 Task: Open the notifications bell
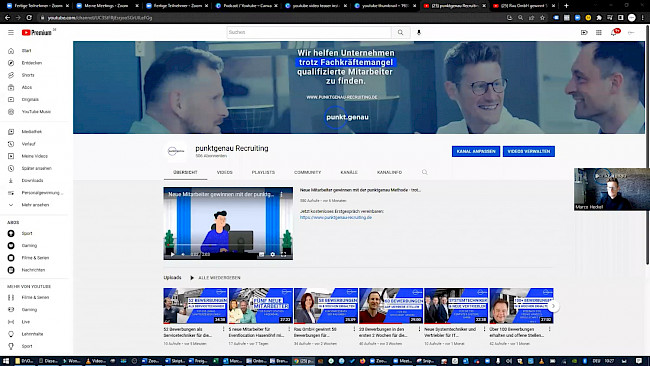[x=614, y=32]
